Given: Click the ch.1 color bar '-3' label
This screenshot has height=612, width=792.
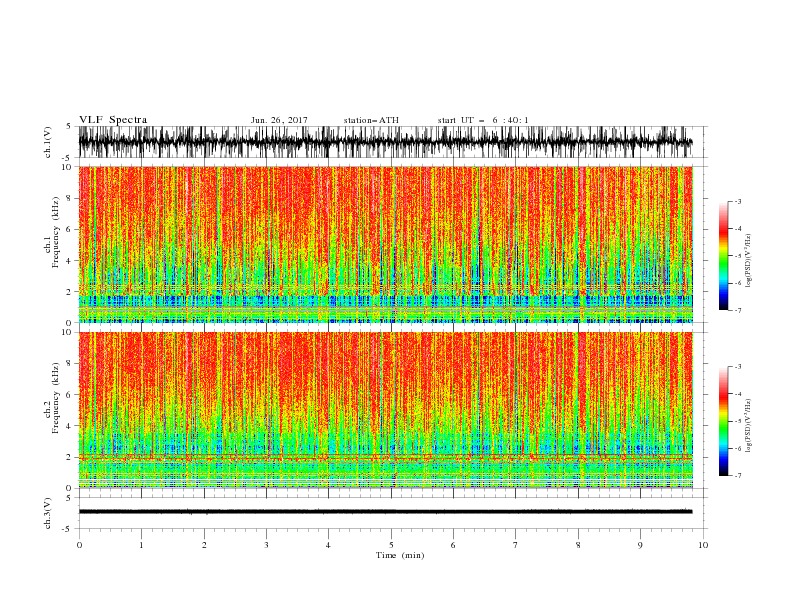Looking at the screenshot, I should click(737, 201).
